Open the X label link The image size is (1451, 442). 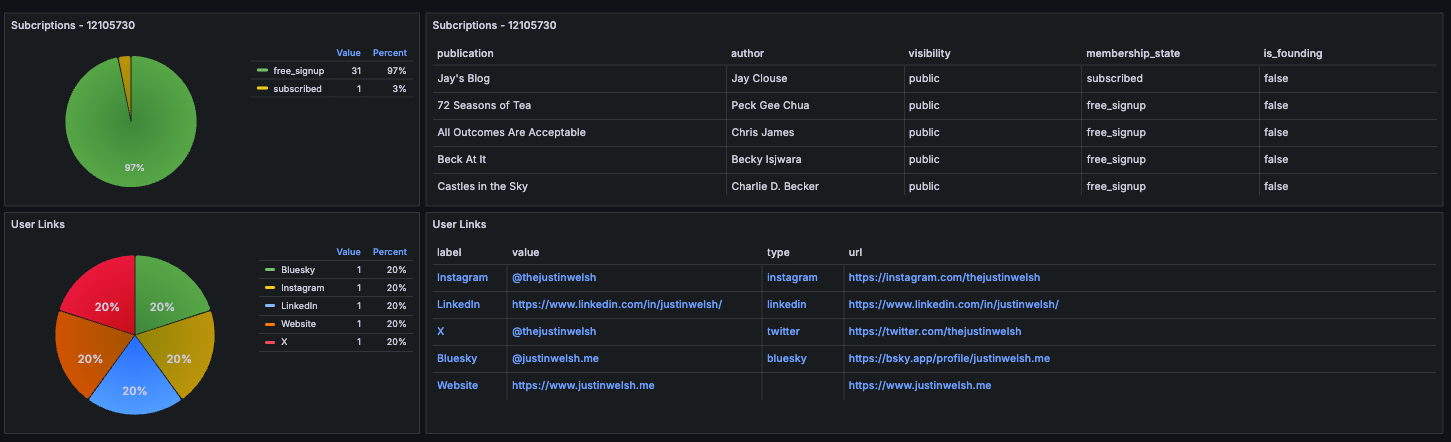click(440, 331)
